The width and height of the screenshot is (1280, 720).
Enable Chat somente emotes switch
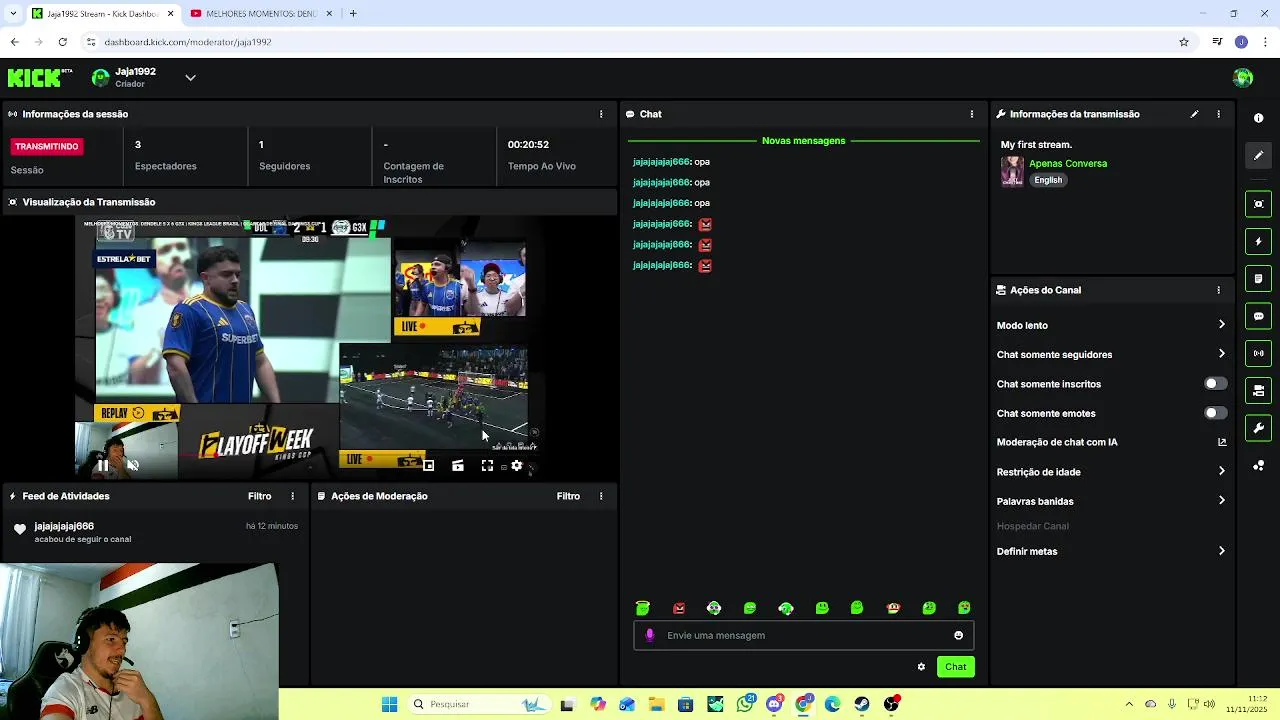(1216, 413)
